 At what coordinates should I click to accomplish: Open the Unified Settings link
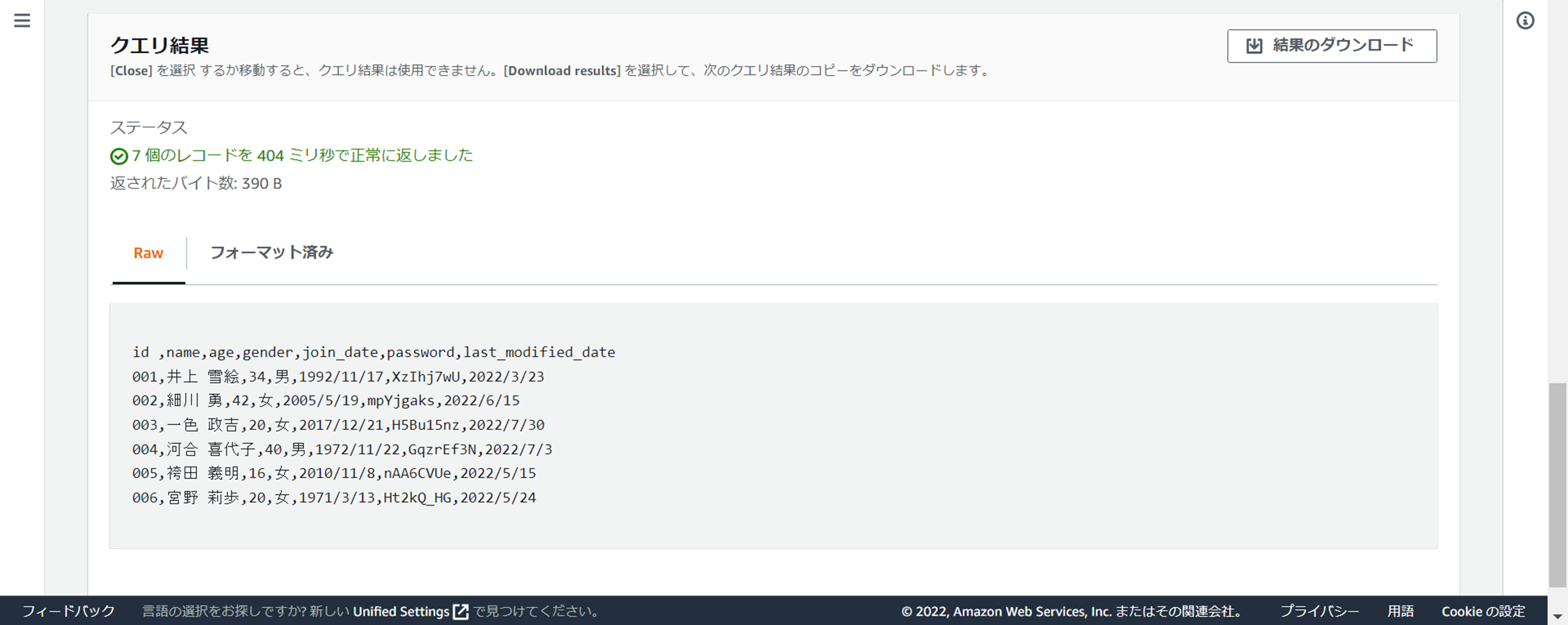tap(400, 611)
